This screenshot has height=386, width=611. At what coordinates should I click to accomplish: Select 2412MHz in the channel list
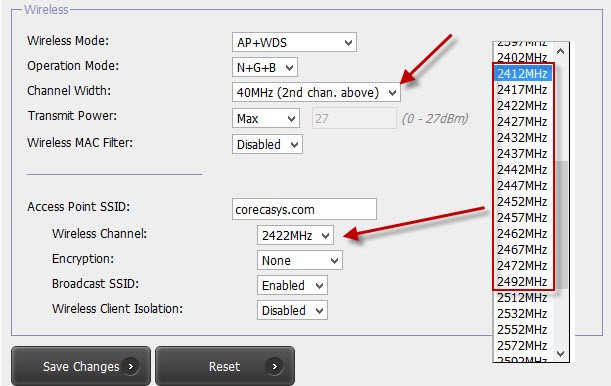click(523, 73)
